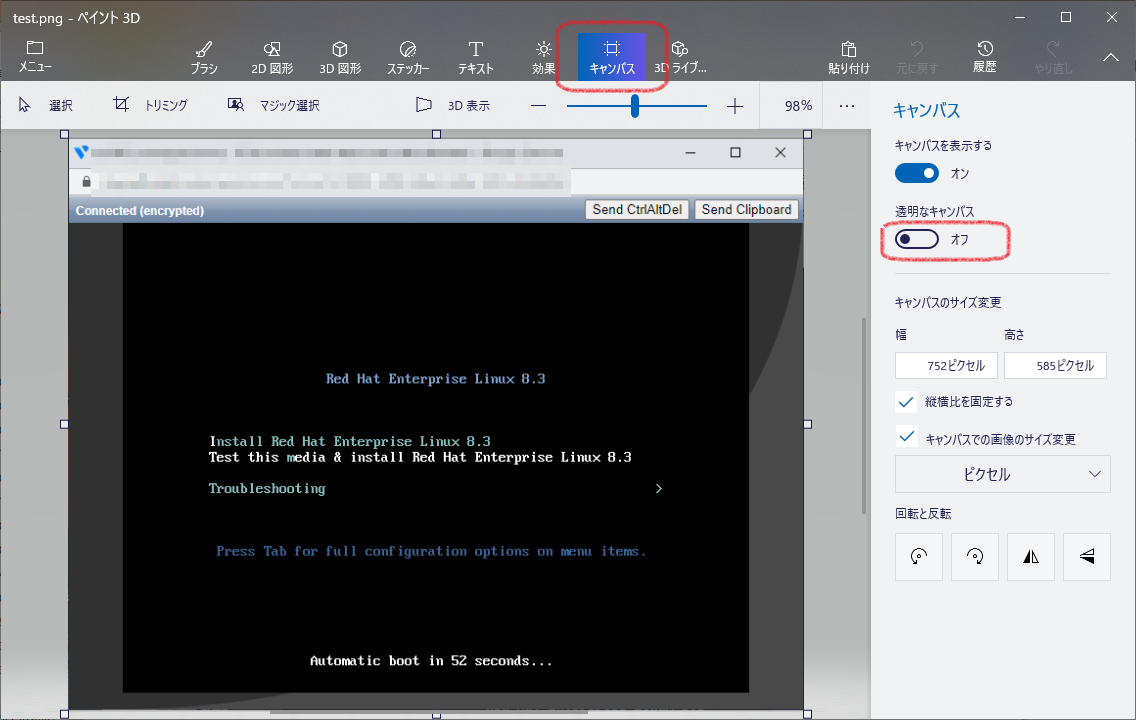Open the メニュー folder menu
1136x720 pixels.
(35, 56)
